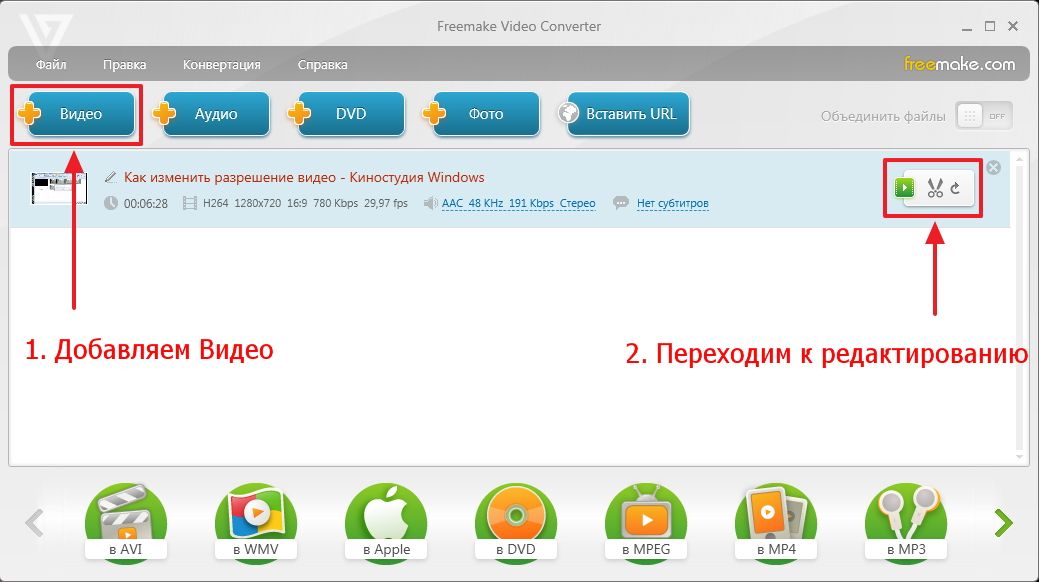This screenshot has height=582, width=1039.
Task: Open the Нет субтитров subtitles dropdown
Action: coord(672,204)
